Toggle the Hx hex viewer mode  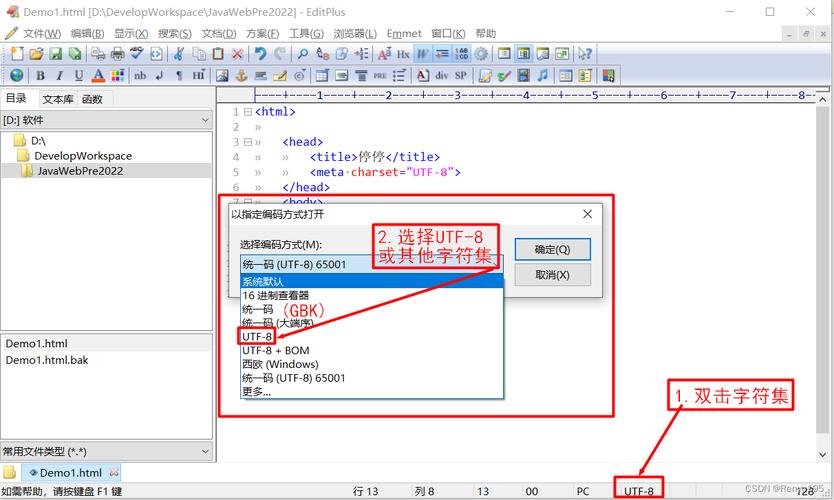(x=403, y=53)
